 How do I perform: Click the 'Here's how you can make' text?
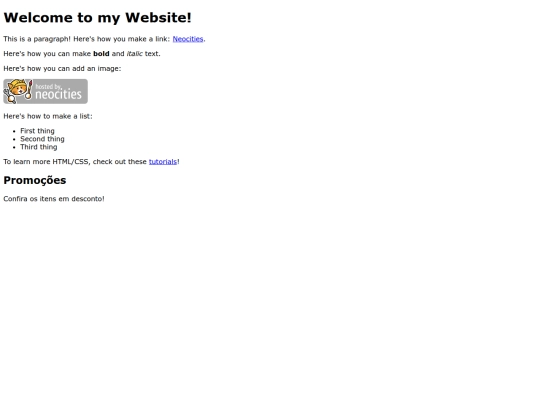pos(47,54)
